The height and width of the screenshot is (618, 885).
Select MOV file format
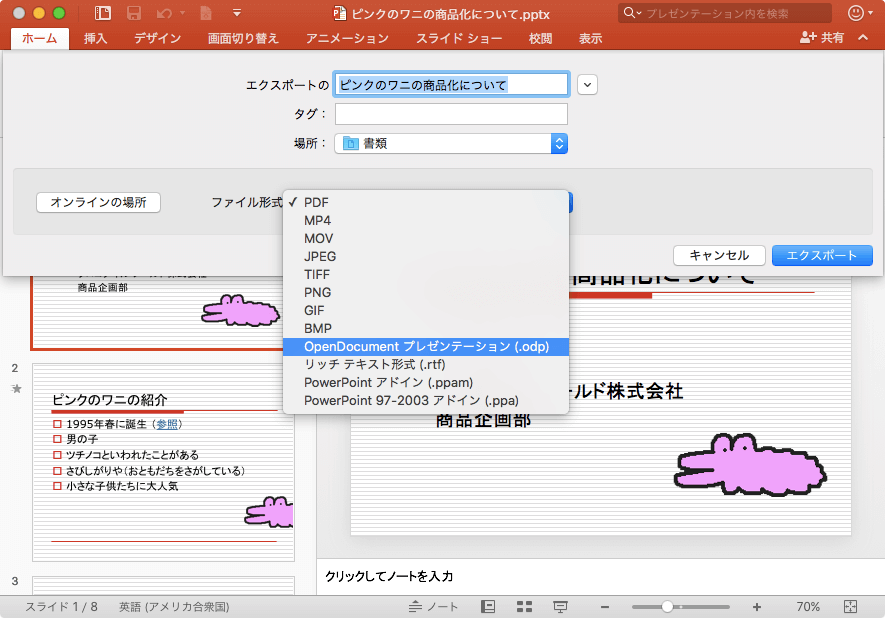pyautogui.click(x=426, y=238)
